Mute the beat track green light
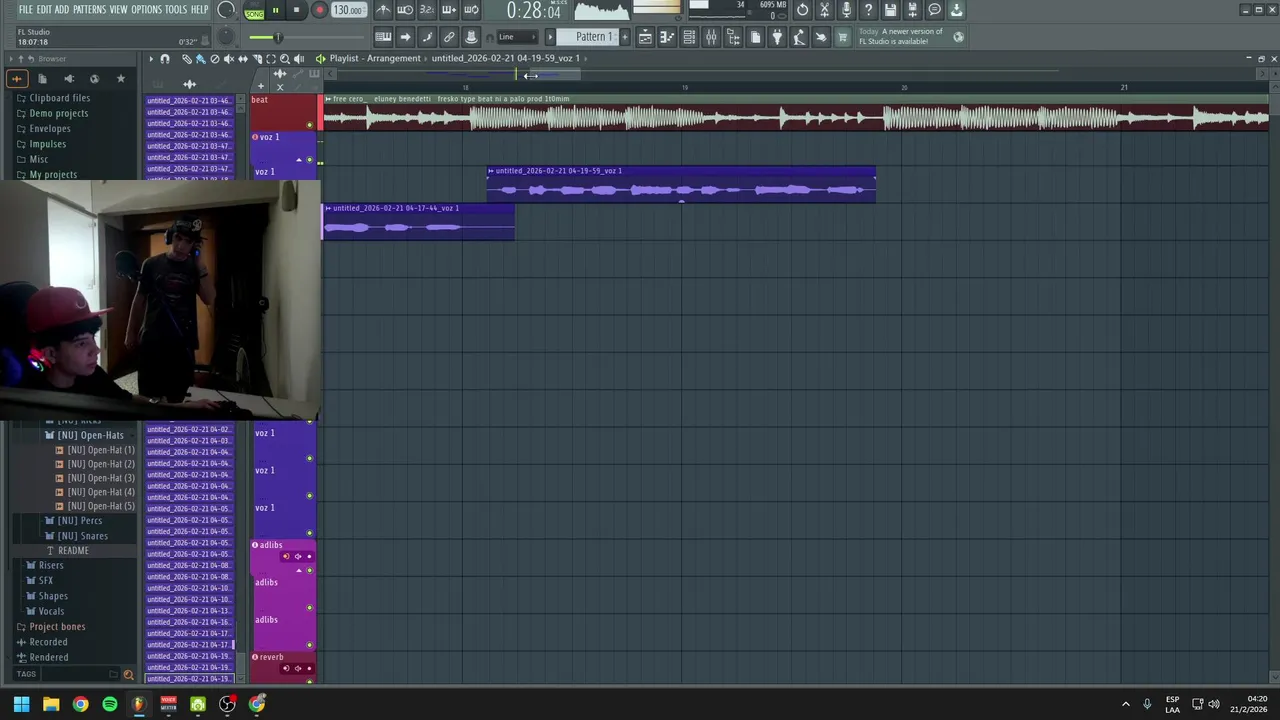Screen dimensions: 1280x720 pyautogui.click(x=309, y=125)
